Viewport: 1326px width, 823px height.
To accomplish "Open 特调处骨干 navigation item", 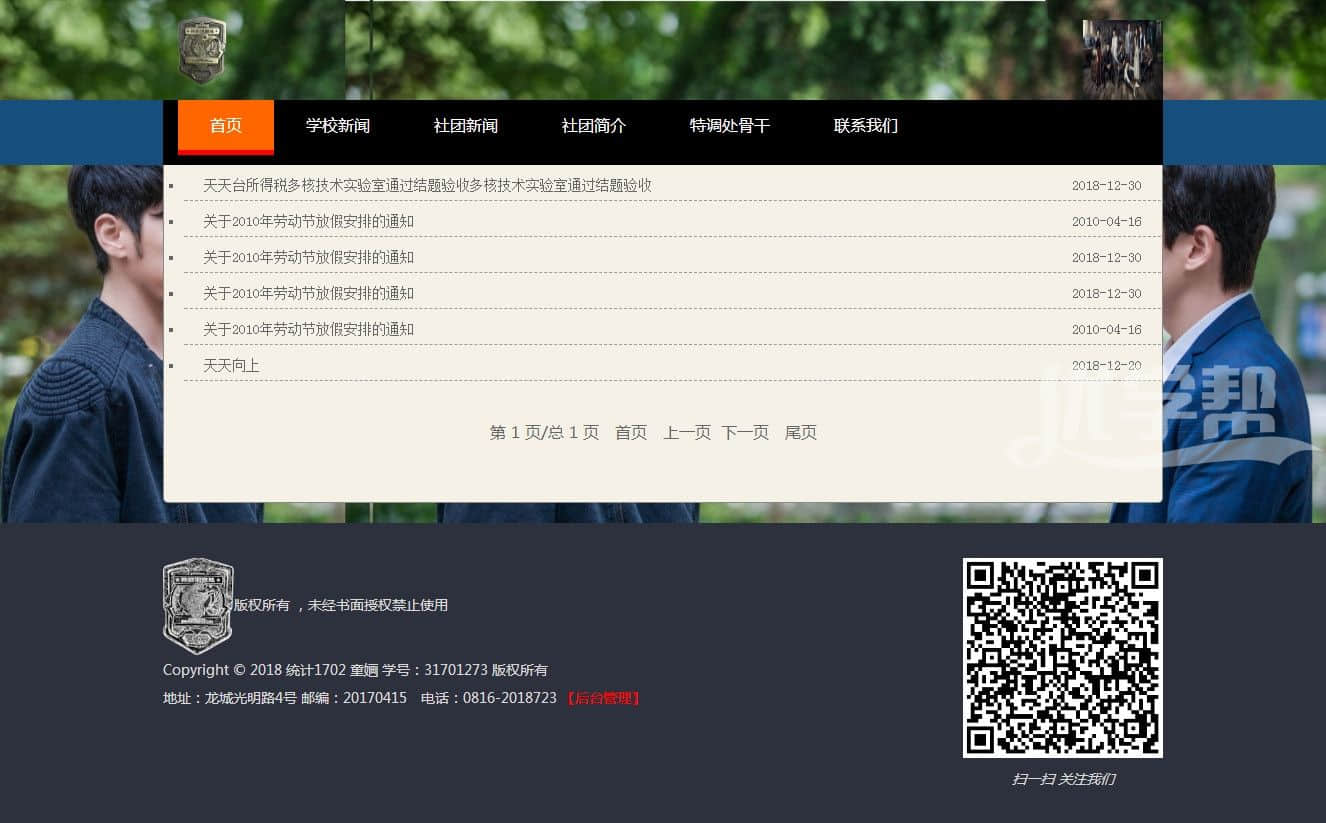I will click(730, 126).
